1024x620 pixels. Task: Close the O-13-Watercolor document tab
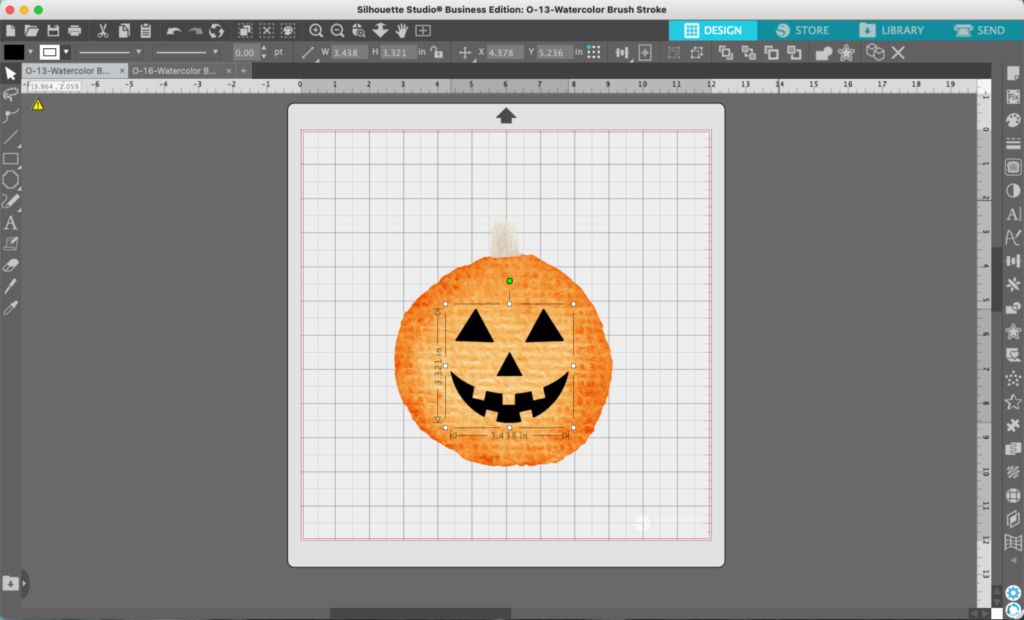(x=123, y=71)
